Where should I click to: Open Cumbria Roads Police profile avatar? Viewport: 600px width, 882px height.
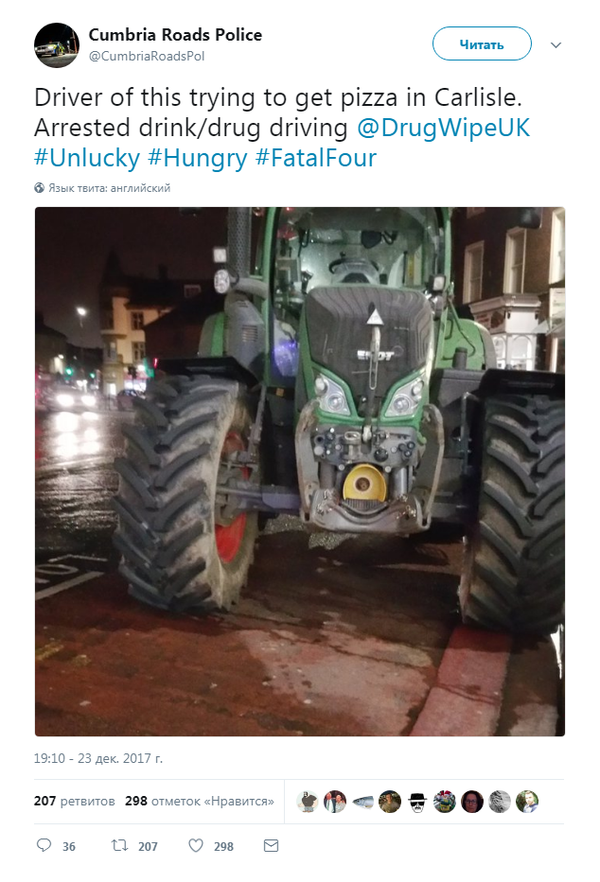coord(56,45)
